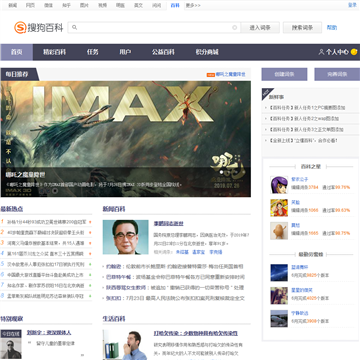Click the 进入词条 button

point(260,28)
